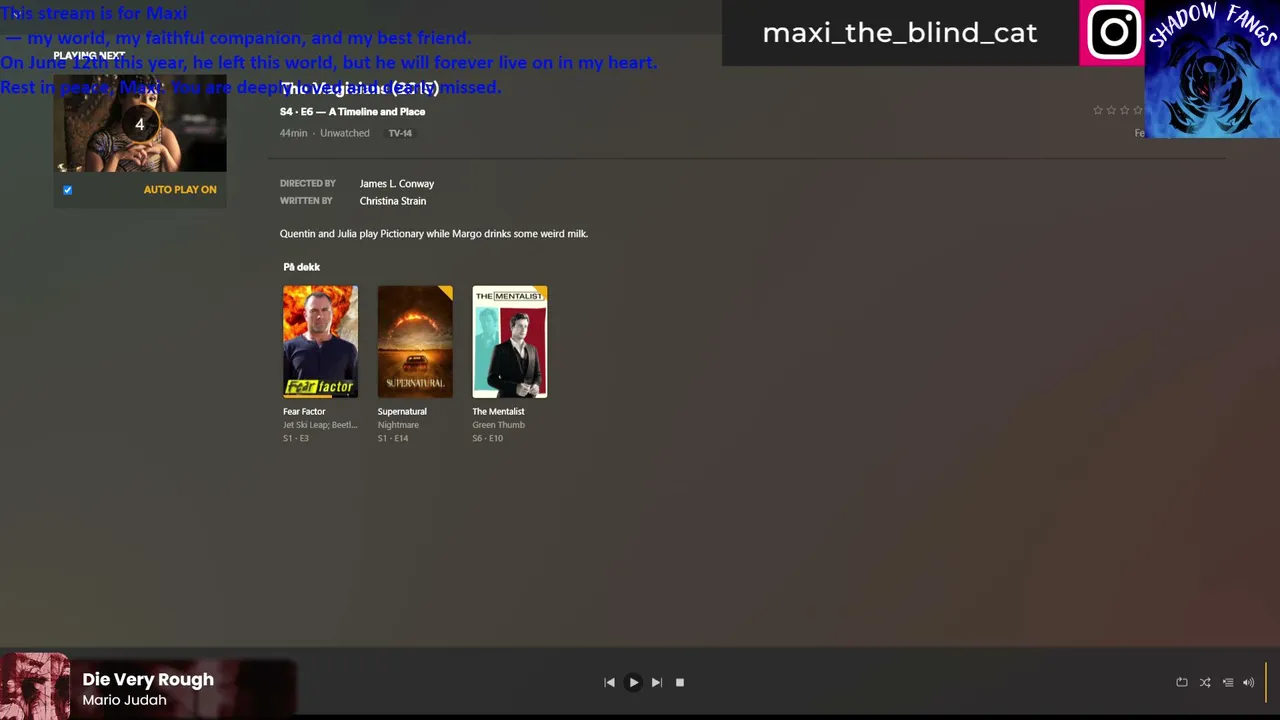
Task: Click The Mentalist title link
Action: pyautogui.click(x=498, y=411)
